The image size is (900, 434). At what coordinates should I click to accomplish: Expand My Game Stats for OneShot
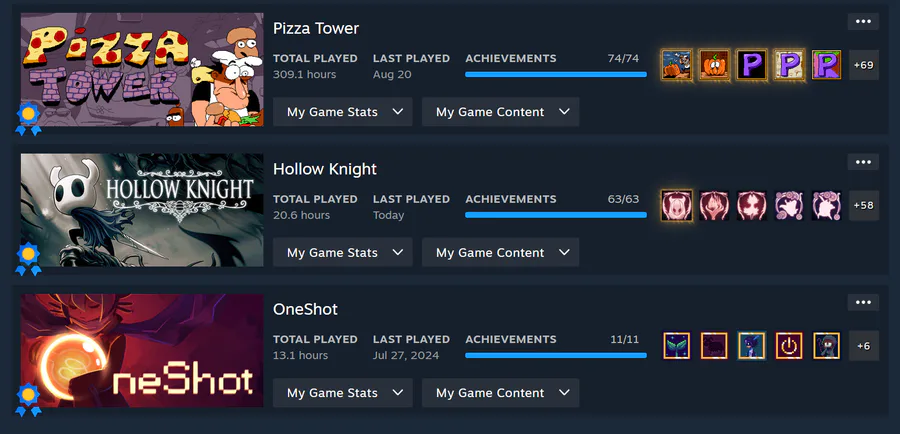[343, 393]
